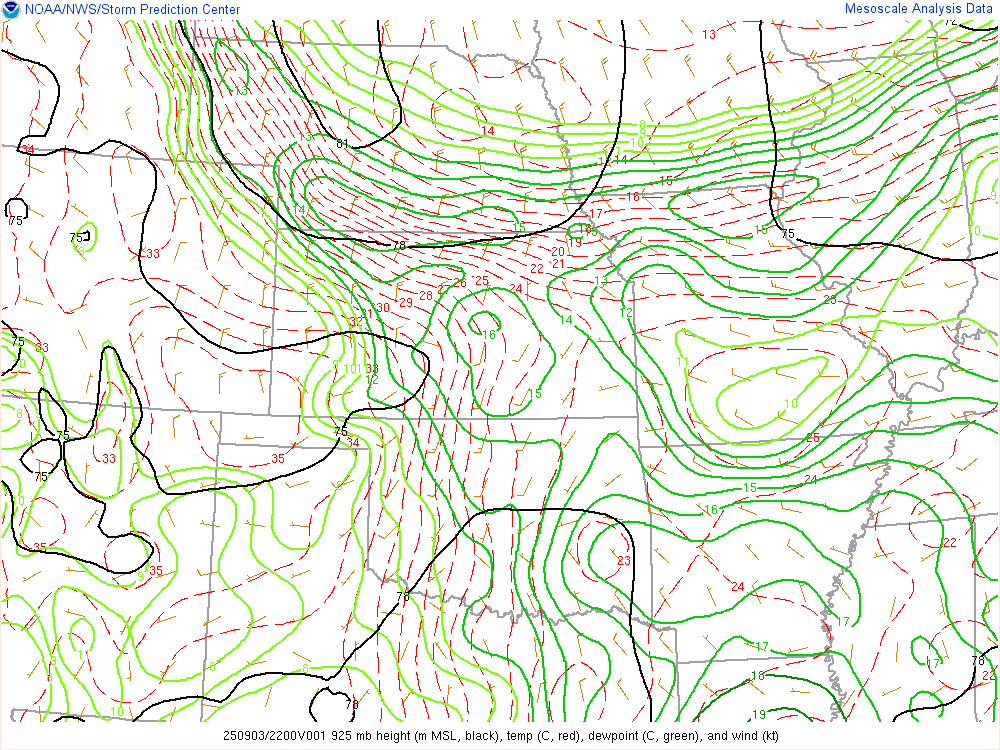Screen dimensions: 1000x750
Task: Click green 16 label inside small closed contour
Action: 489,334
